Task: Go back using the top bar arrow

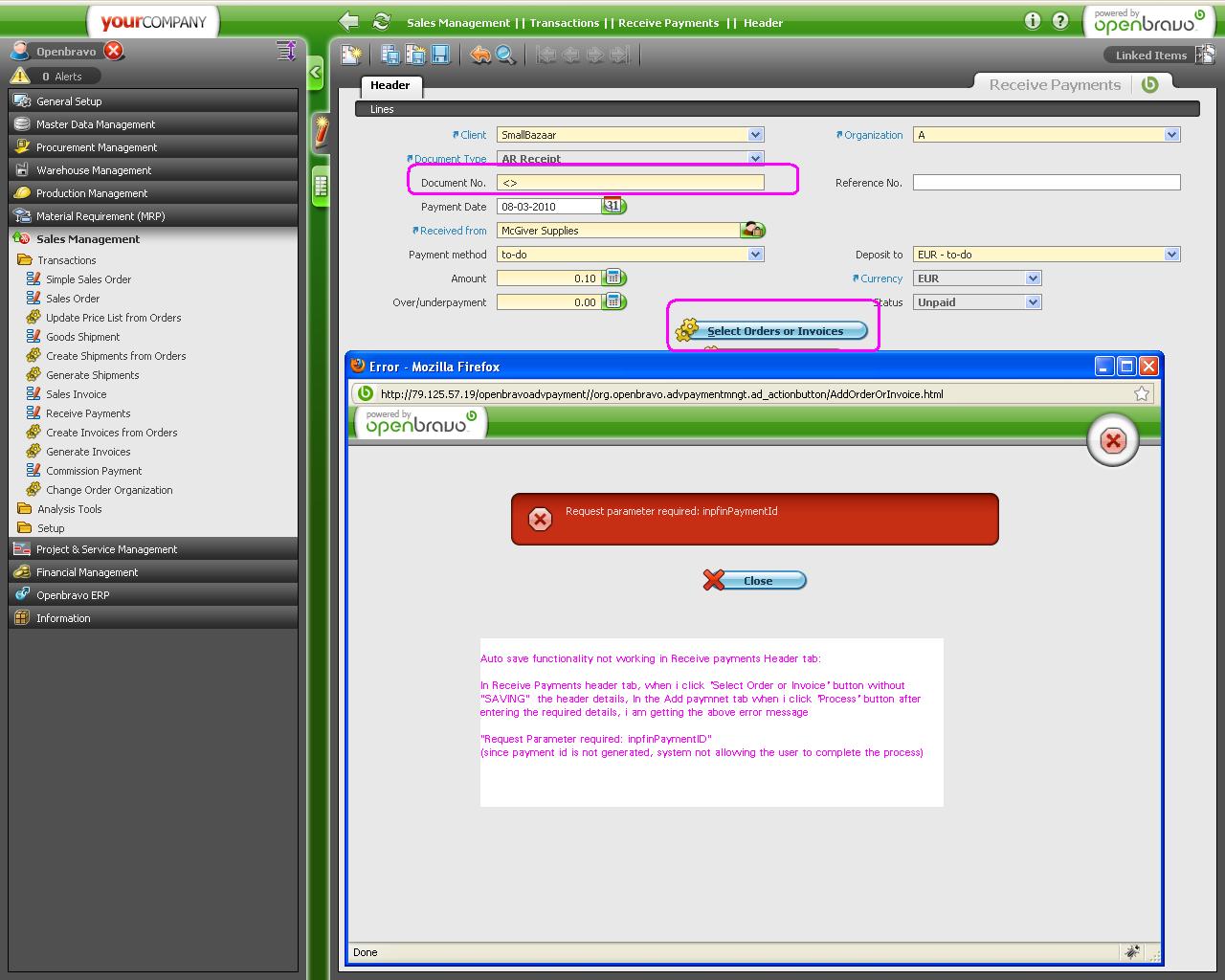Action: tap(349, 22)
